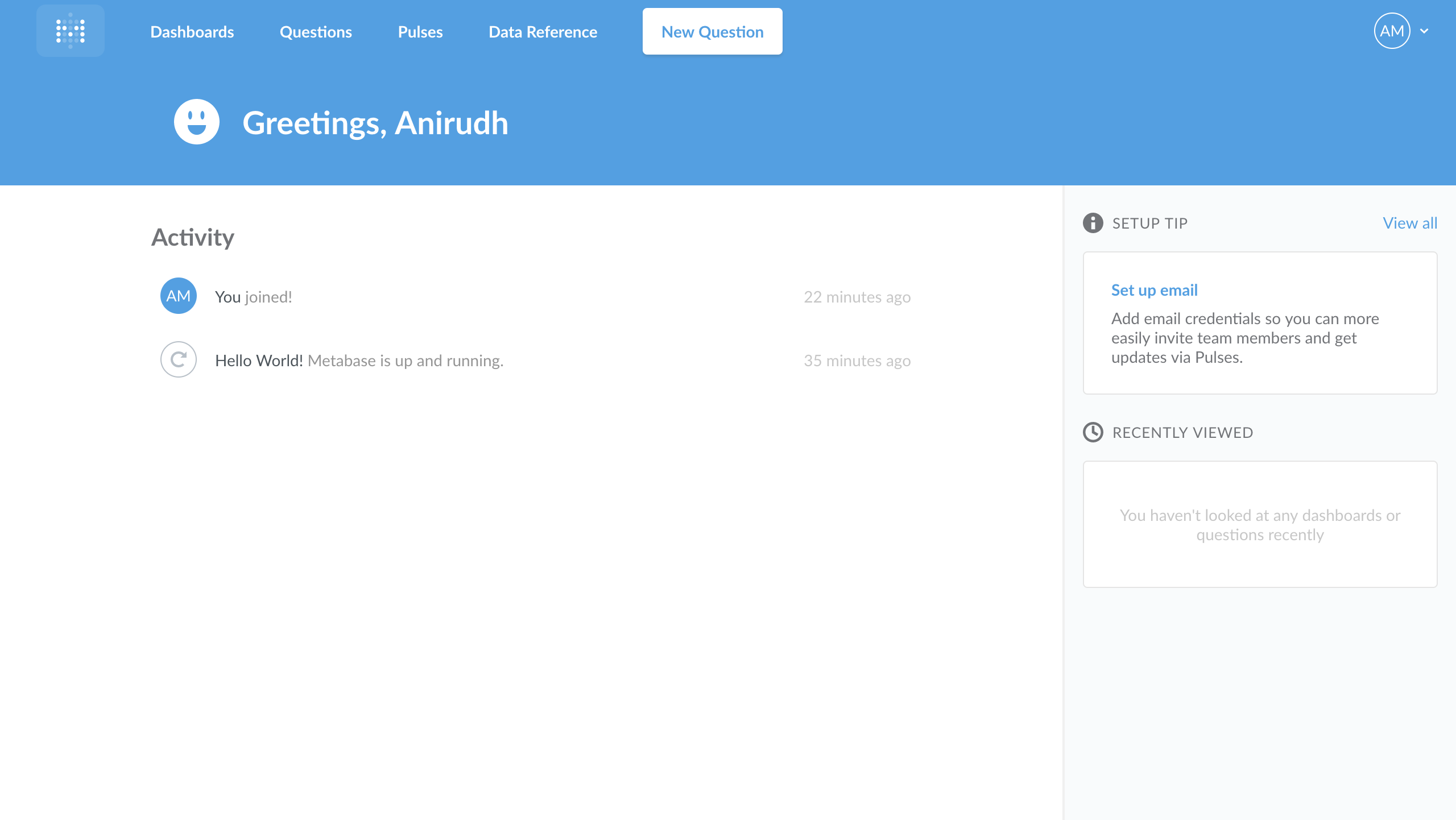Click the Metabase logo home icon
This screenshot has width=1456, height=820.
click(x=71, y=31)
